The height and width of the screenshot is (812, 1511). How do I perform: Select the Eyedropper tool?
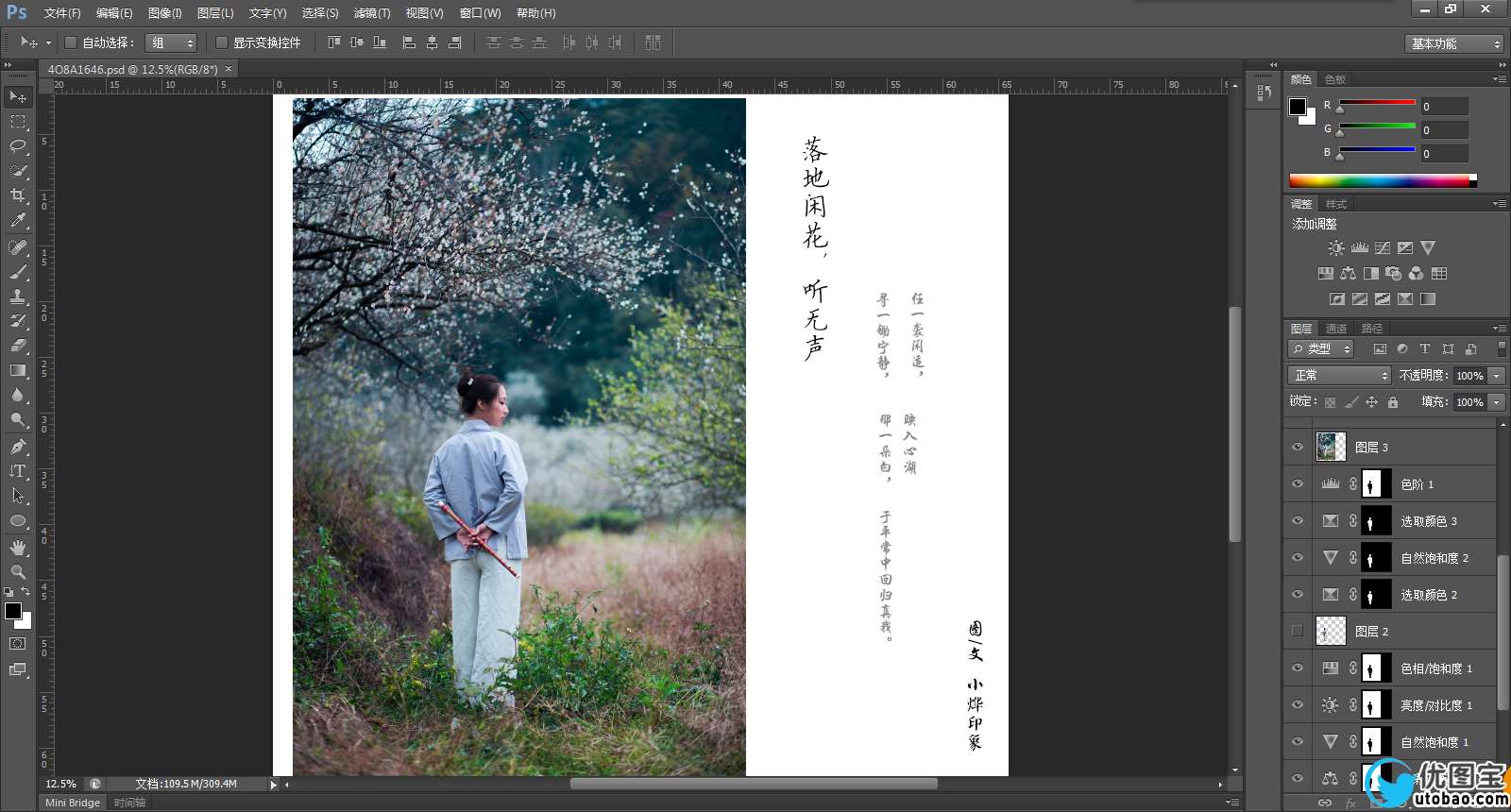(x=18, y=221)
